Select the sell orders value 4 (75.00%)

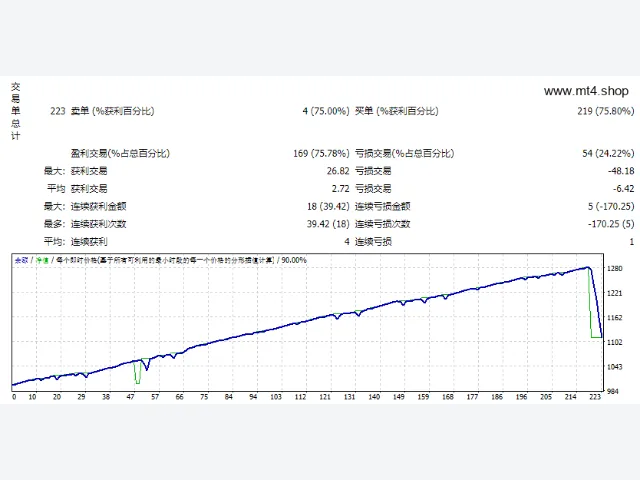click(326, 111)
